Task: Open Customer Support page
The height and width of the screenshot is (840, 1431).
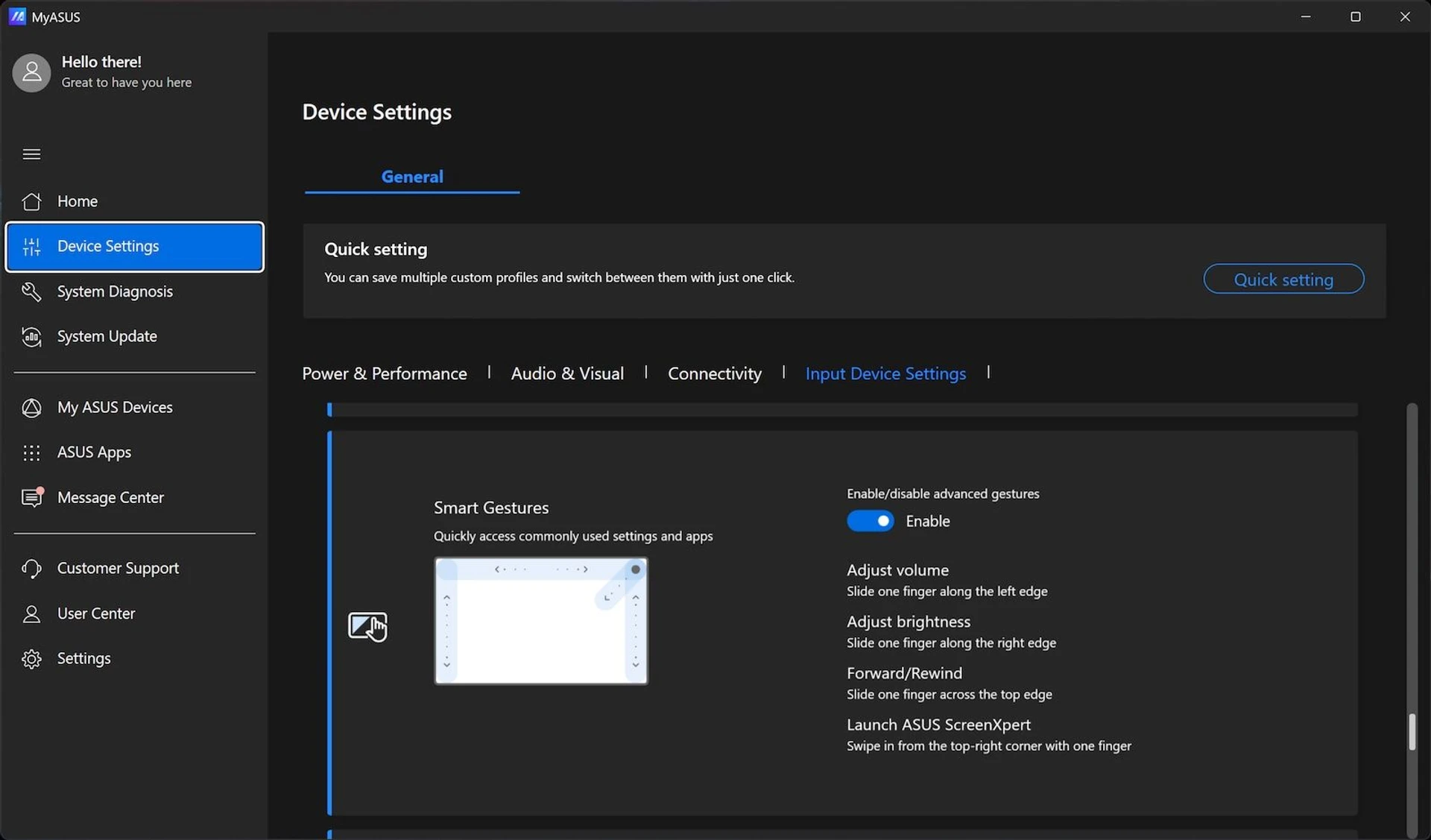Action: (x=134, y=569)
